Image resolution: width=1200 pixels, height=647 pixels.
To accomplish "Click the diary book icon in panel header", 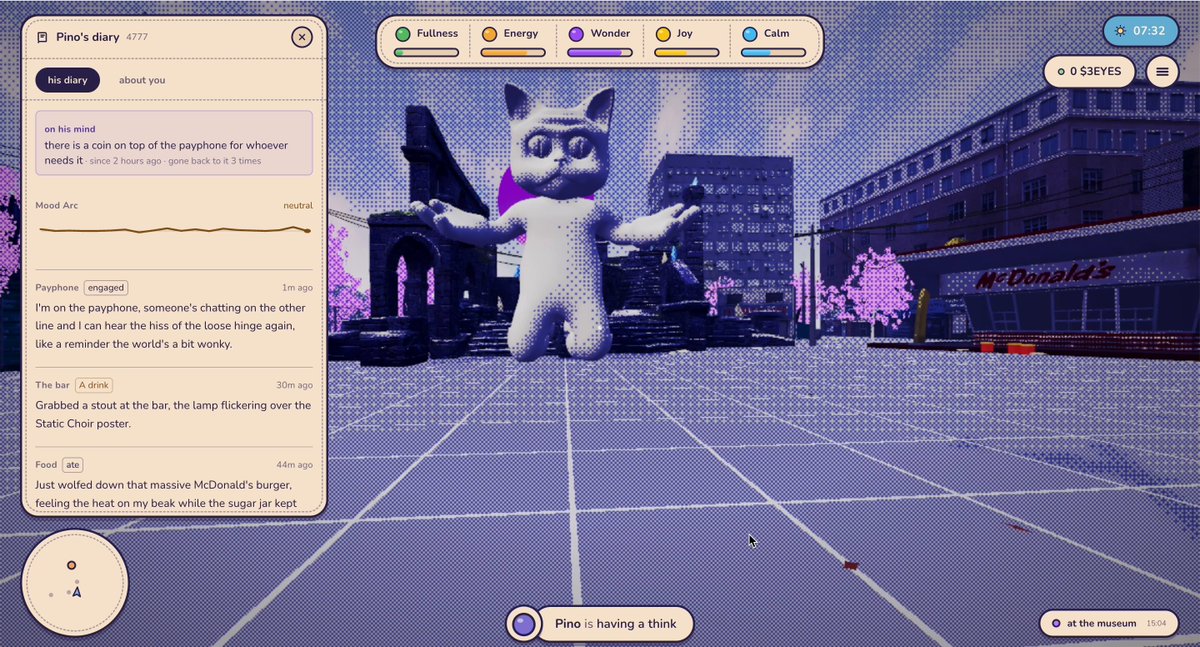I will [x=42, y=38].
